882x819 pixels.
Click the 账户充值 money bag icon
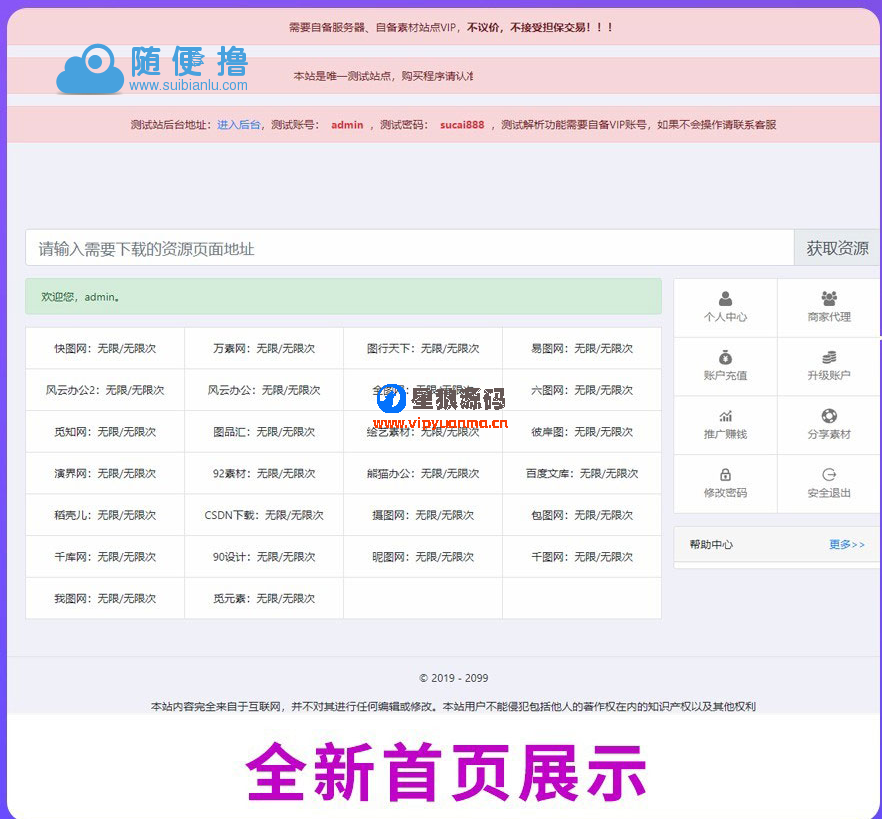(x=725, y=357)
